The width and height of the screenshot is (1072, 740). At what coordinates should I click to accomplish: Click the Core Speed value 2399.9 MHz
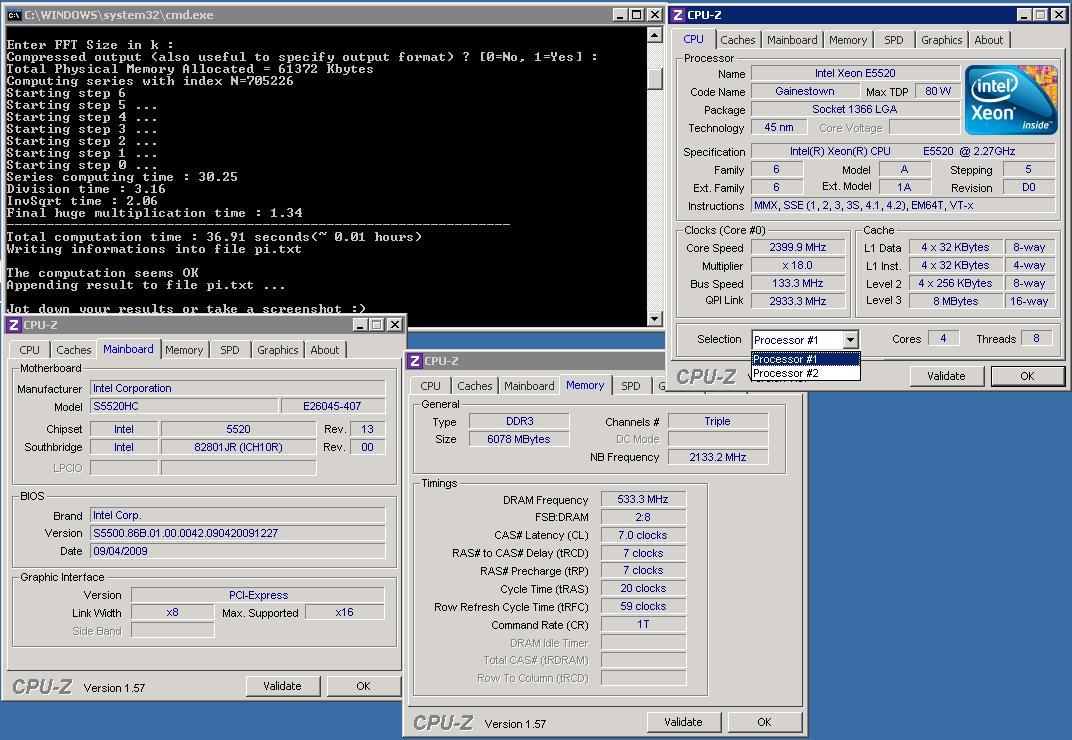pyautogui.click(x=798, y=248)
